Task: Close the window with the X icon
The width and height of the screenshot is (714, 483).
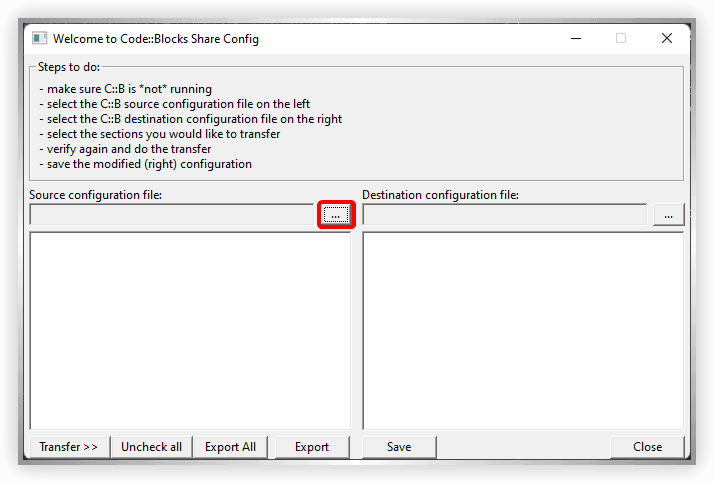Action: tap(667, 39)
